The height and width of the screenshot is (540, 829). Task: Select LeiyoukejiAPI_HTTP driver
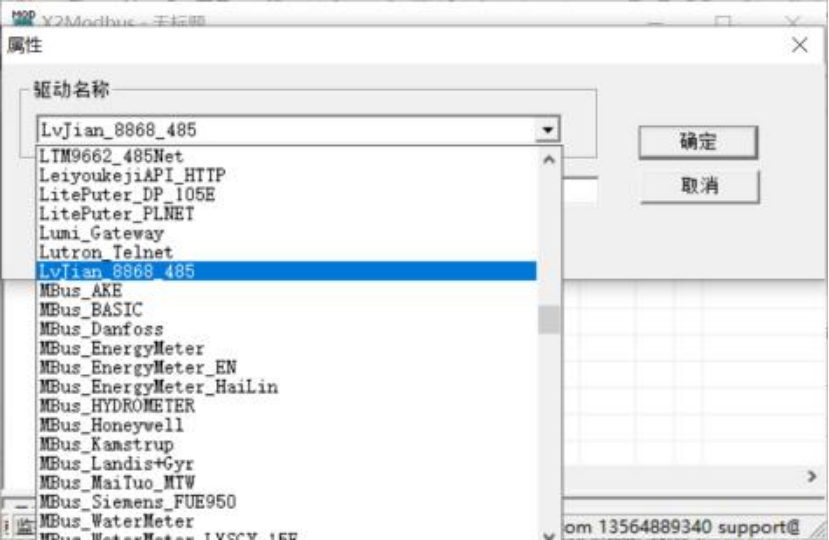(287, 175)
